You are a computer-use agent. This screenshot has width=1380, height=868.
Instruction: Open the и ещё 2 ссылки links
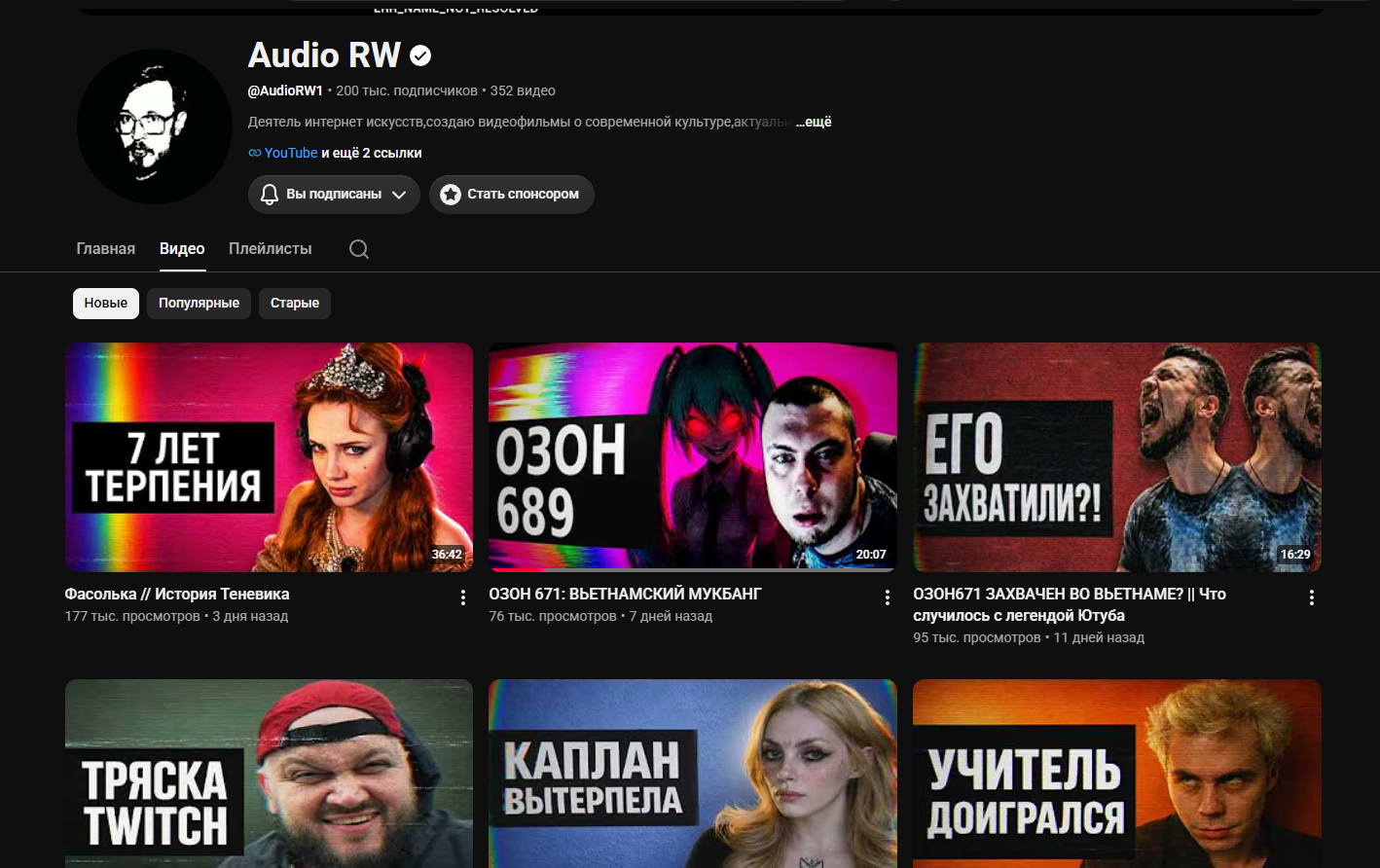pyautogui.click(x=372, y=153)
